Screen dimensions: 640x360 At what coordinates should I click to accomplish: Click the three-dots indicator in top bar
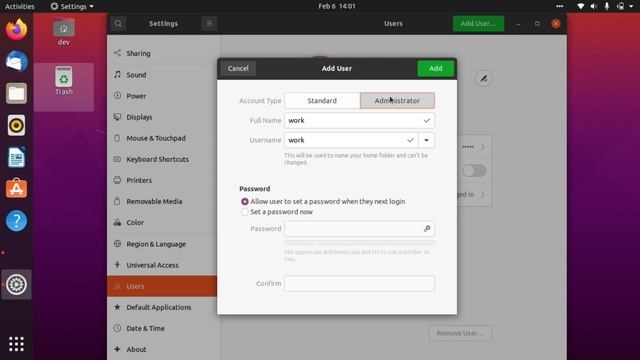click(560, 6)
